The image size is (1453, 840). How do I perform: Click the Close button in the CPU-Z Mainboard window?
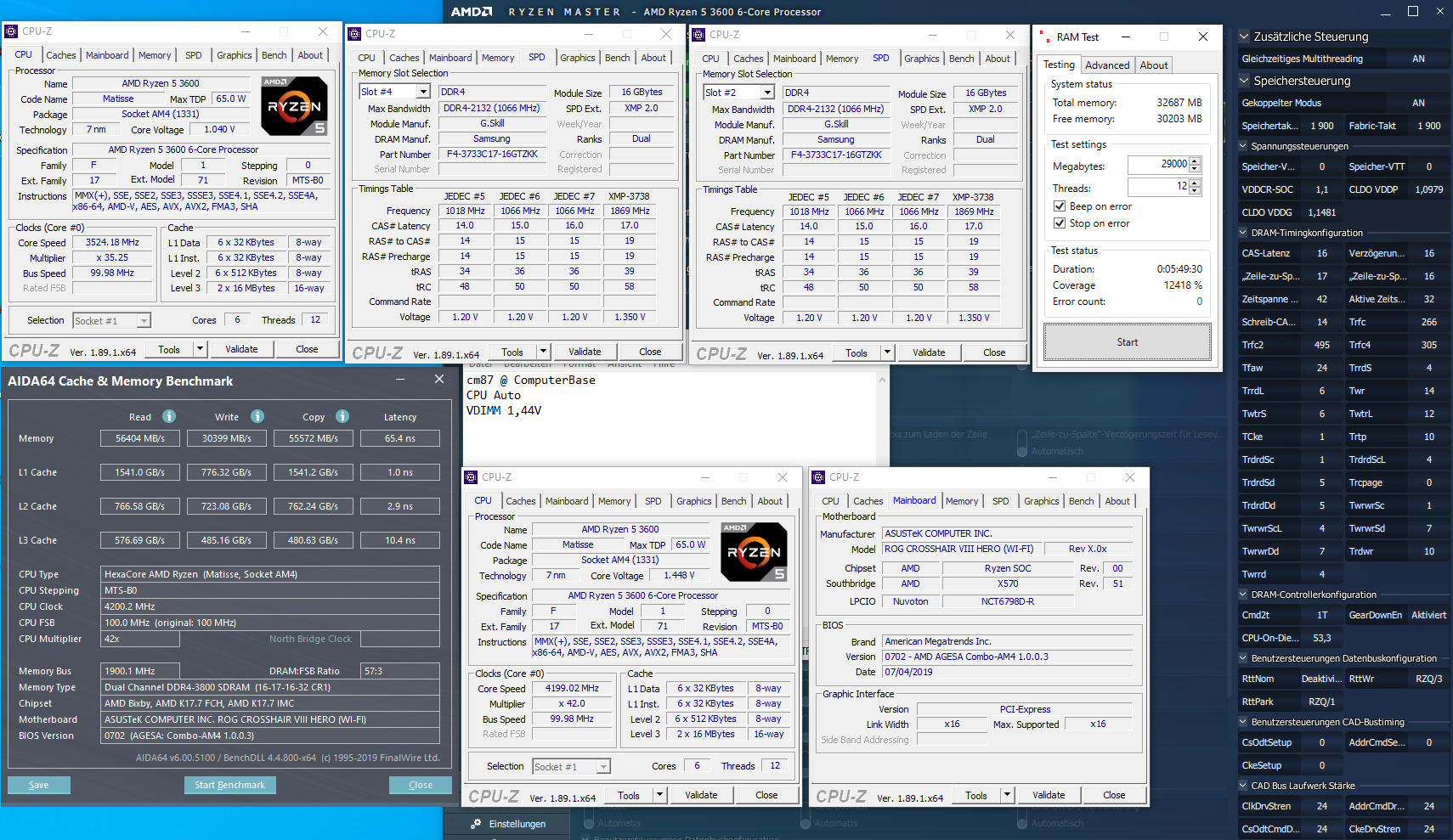pyautogui.click(x=1114, y=796)
